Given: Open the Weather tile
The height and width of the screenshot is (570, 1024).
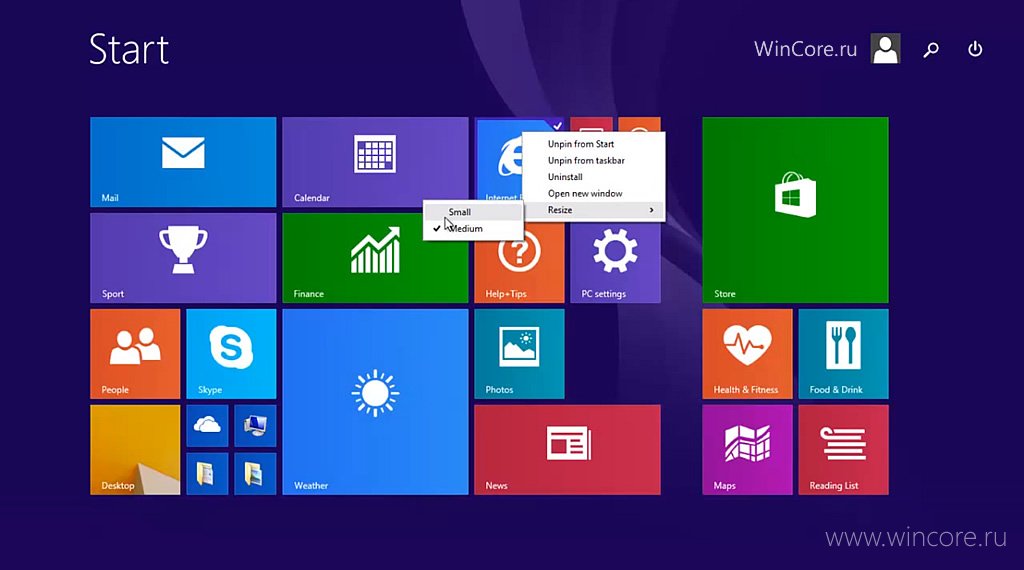Looking at the screenshot, I should (375, 402).
